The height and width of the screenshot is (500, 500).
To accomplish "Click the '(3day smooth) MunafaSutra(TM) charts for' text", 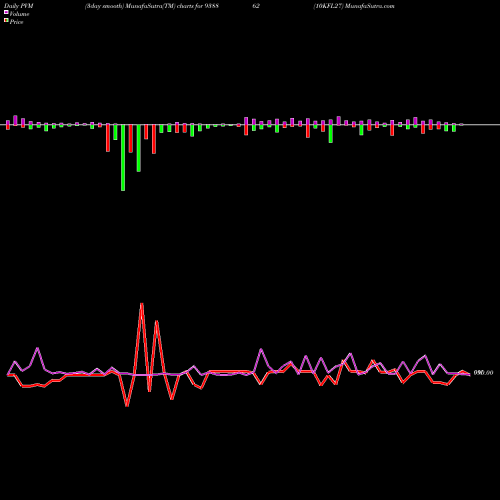I will coord(143,6).
